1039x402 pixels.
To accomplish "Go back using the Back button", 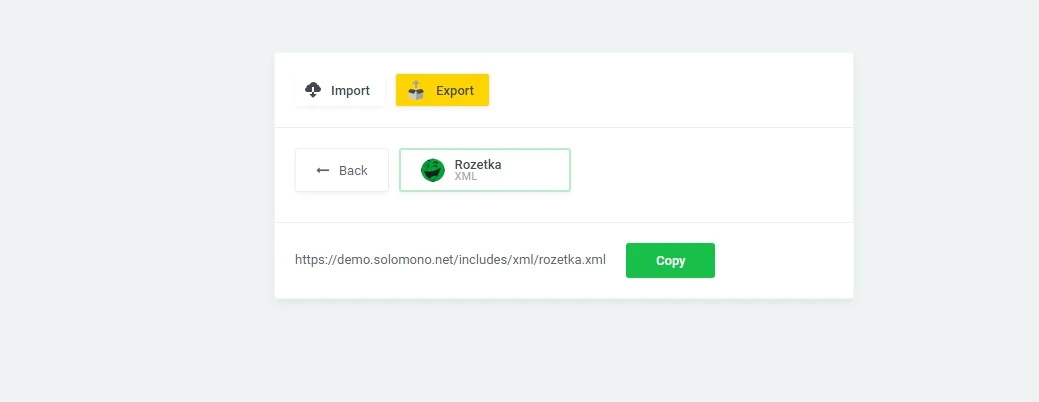I will (x=342, y=170).
